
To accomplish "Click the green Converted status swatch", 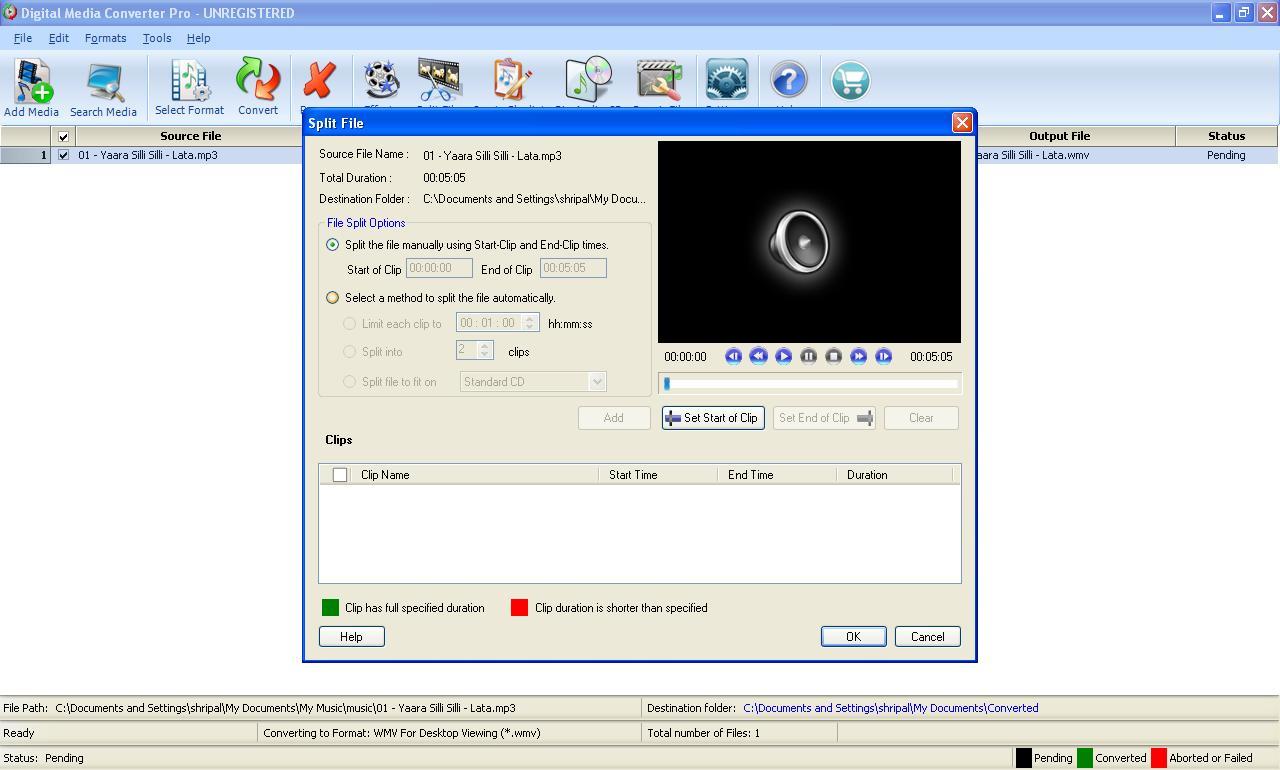I will coord(1084,758).
